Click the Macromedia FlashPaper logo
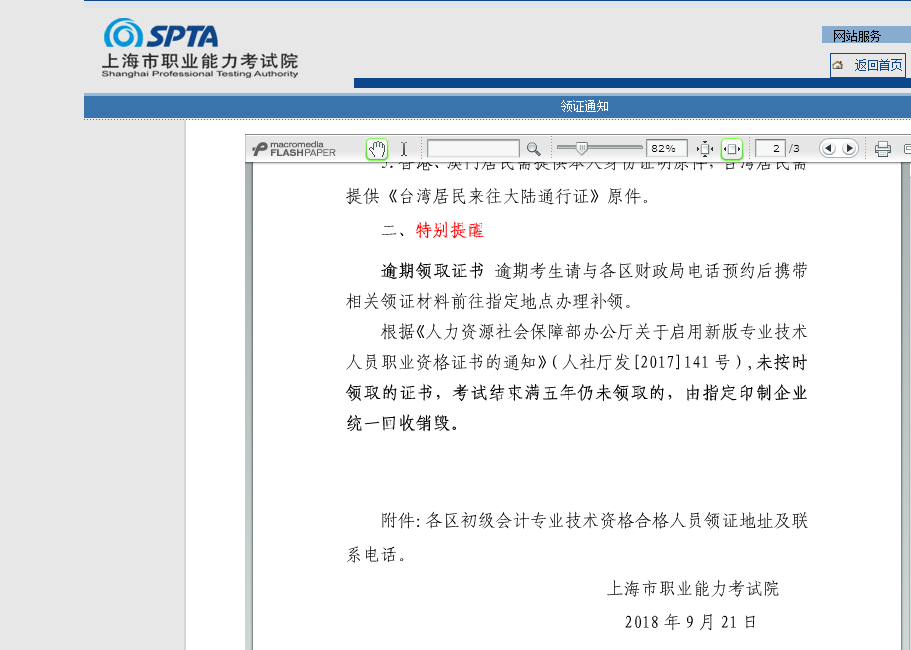Screen dimensions: 911x650 [295, 149]
